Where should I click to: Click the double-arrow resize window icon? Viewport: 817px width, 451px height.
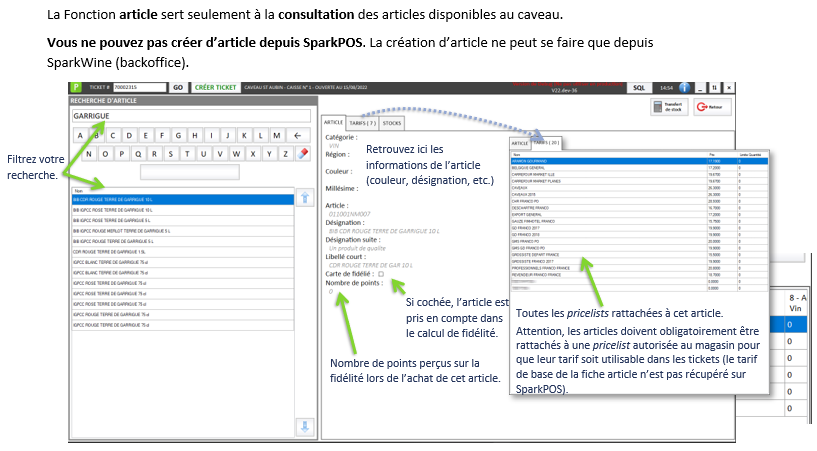(715, 88)
